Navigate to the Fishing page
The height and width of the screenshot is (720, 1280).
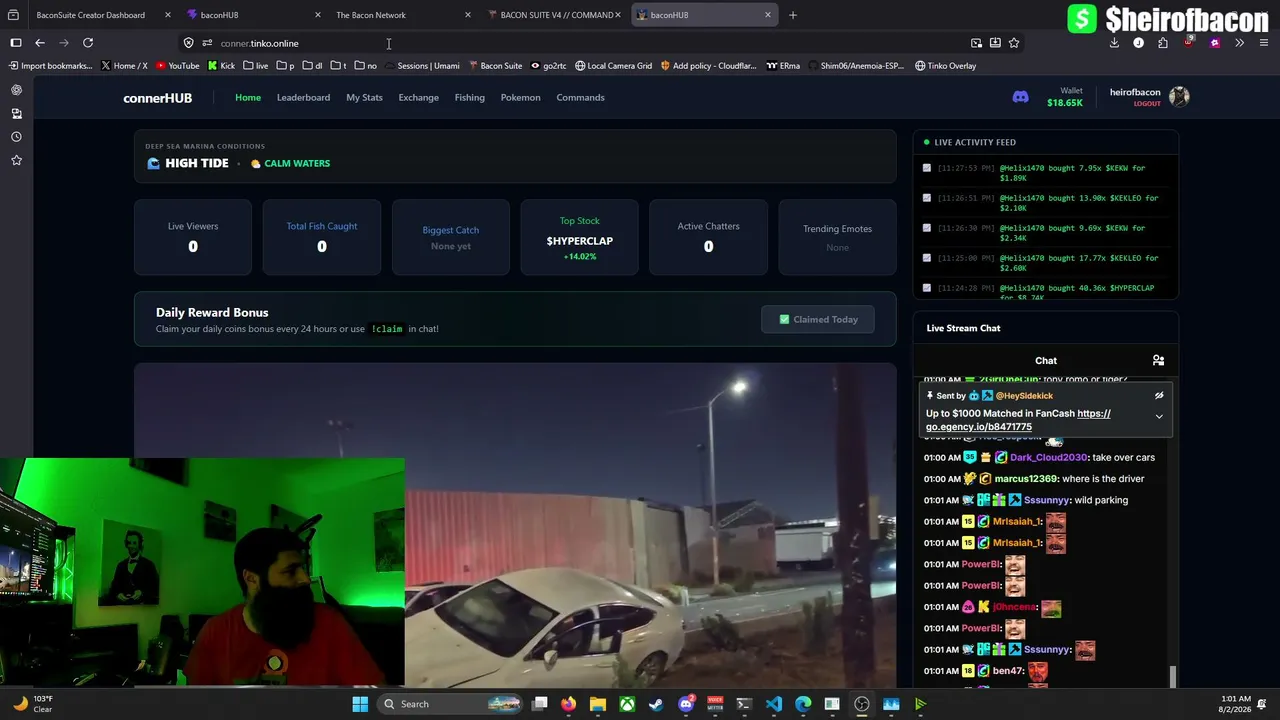point(469,97)
